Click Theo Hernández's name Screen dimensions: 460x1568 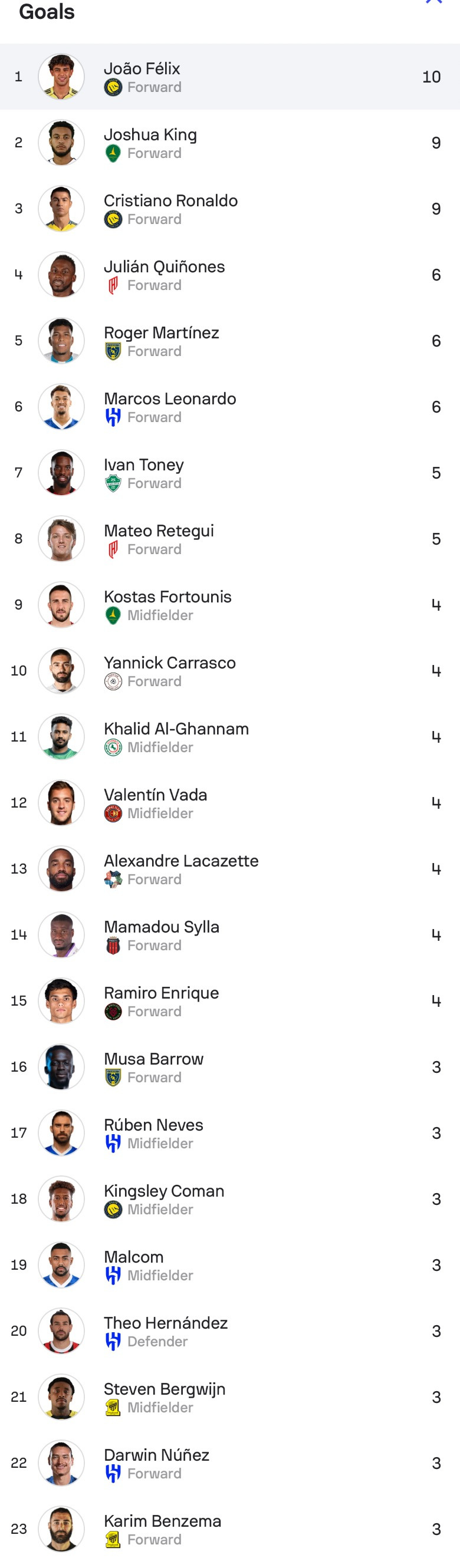click(x=166, y=1323)
